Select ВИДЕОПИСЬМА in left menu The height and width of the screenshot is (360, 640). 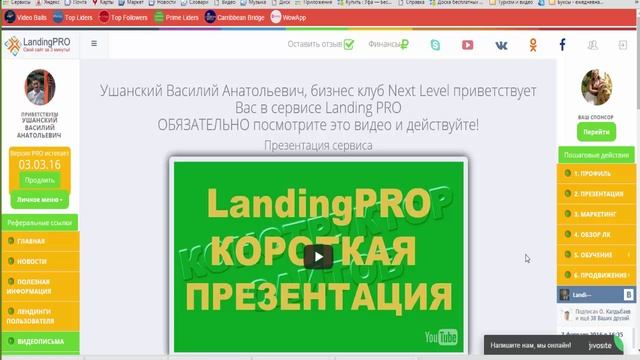pyautogui.click(x=40, y=341)
